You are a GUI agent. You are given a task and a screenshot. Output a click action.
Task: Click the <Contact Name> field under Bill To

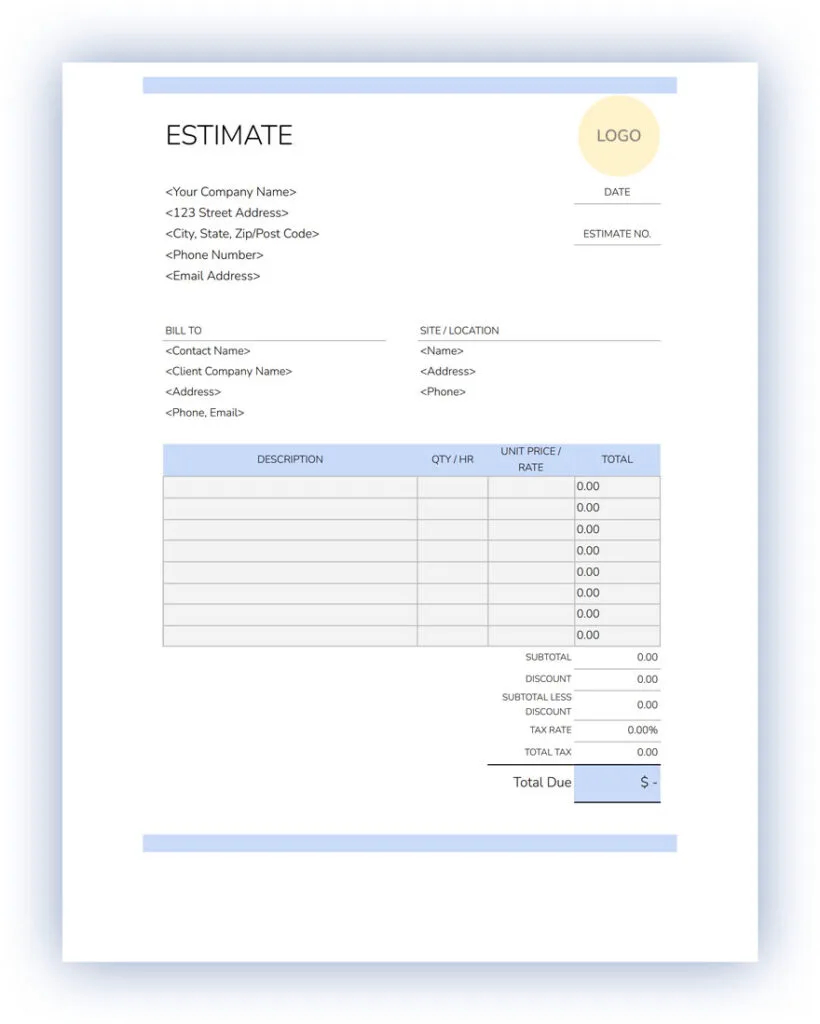208,351
